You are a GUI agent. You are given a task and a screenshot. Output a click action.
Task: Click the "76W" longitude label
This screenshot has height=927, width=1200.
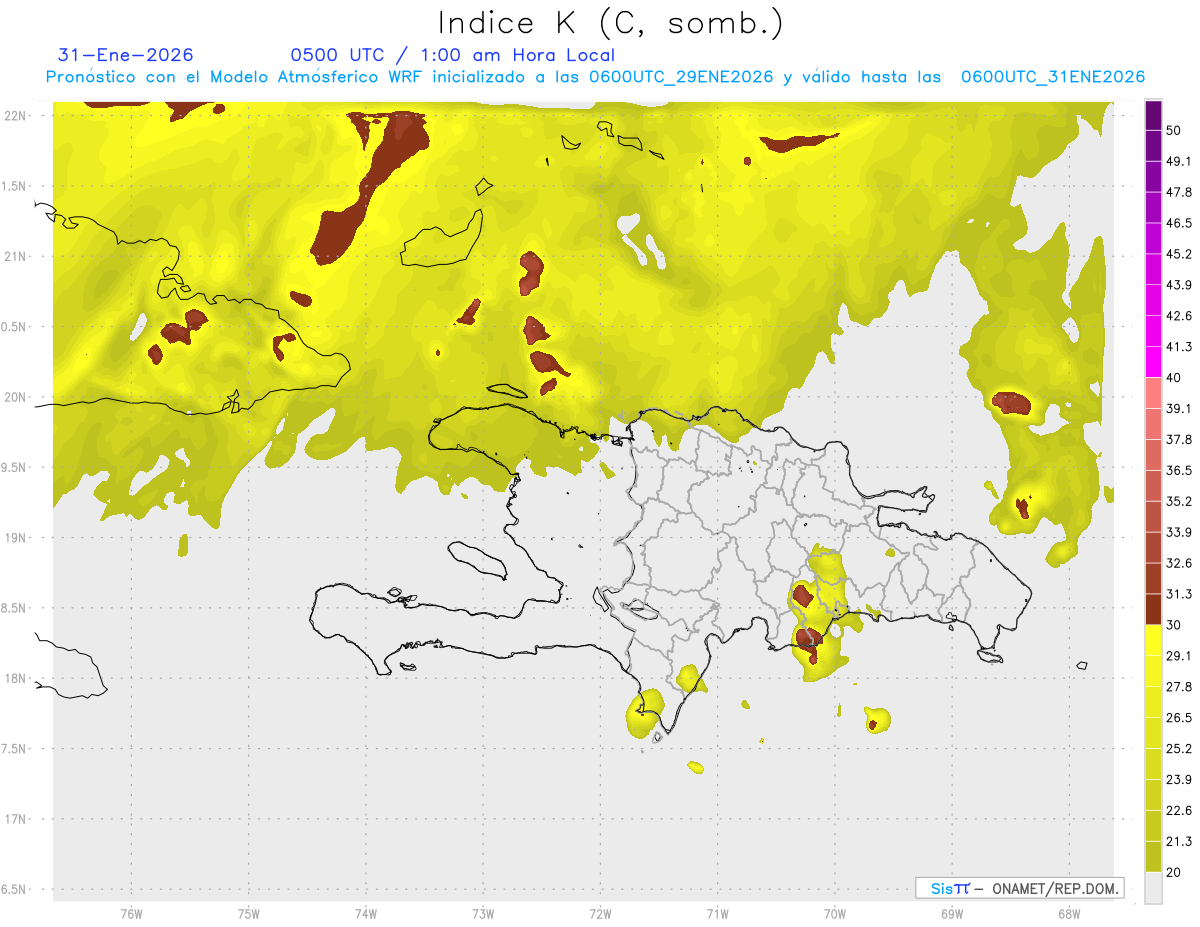131,914
